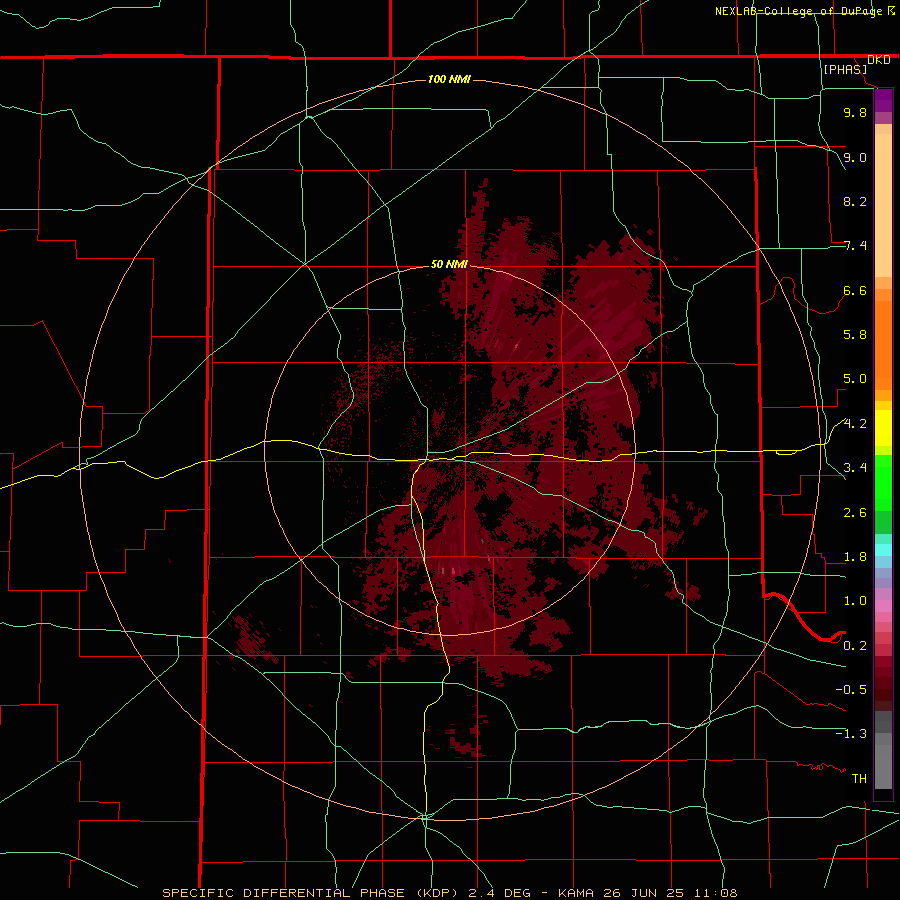The image size is (900, 900).
Task: Click the 7.4 scale value
Action: point(855,246)
